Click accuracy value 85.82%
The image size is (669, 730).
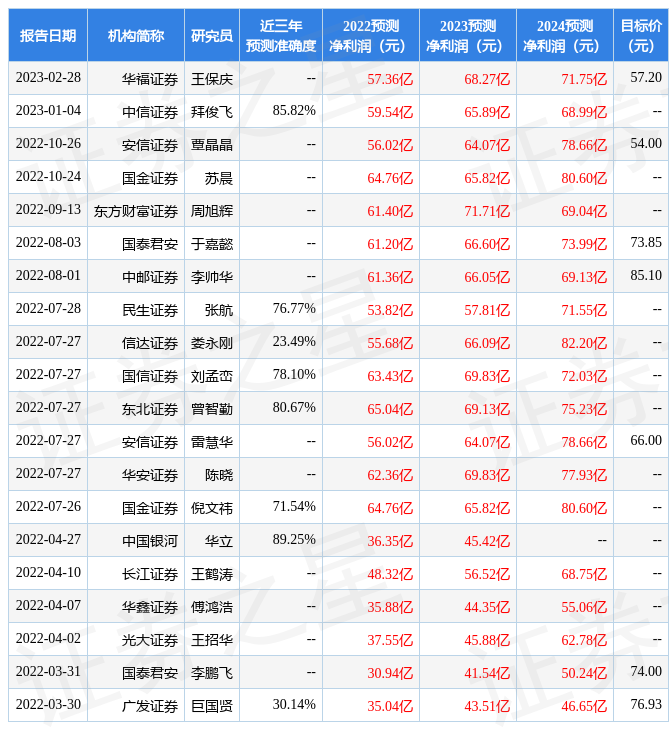(x=294, y=111)
